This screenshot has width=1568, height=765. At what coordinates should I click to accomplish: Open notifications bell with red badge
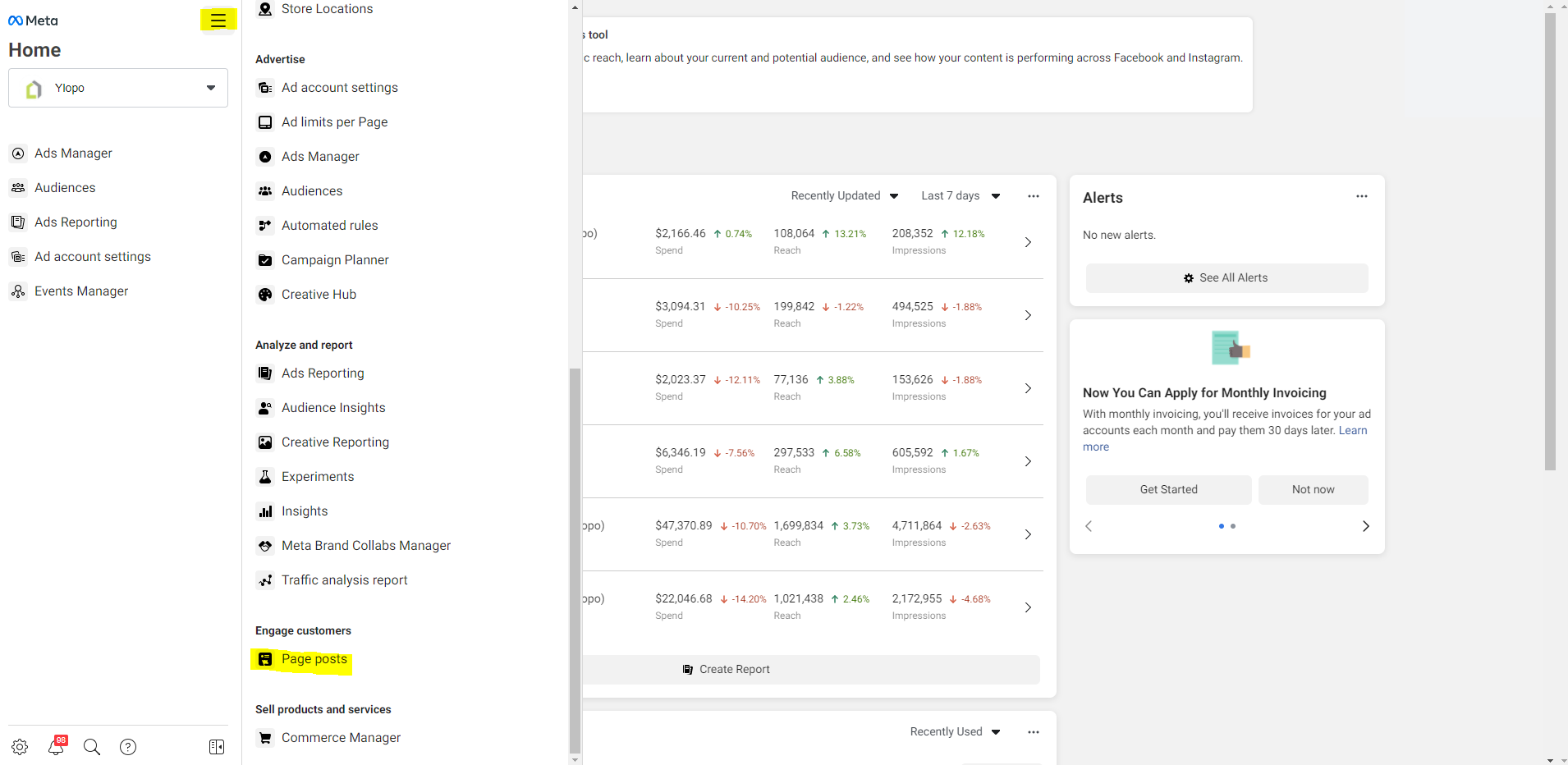[56, 747]
